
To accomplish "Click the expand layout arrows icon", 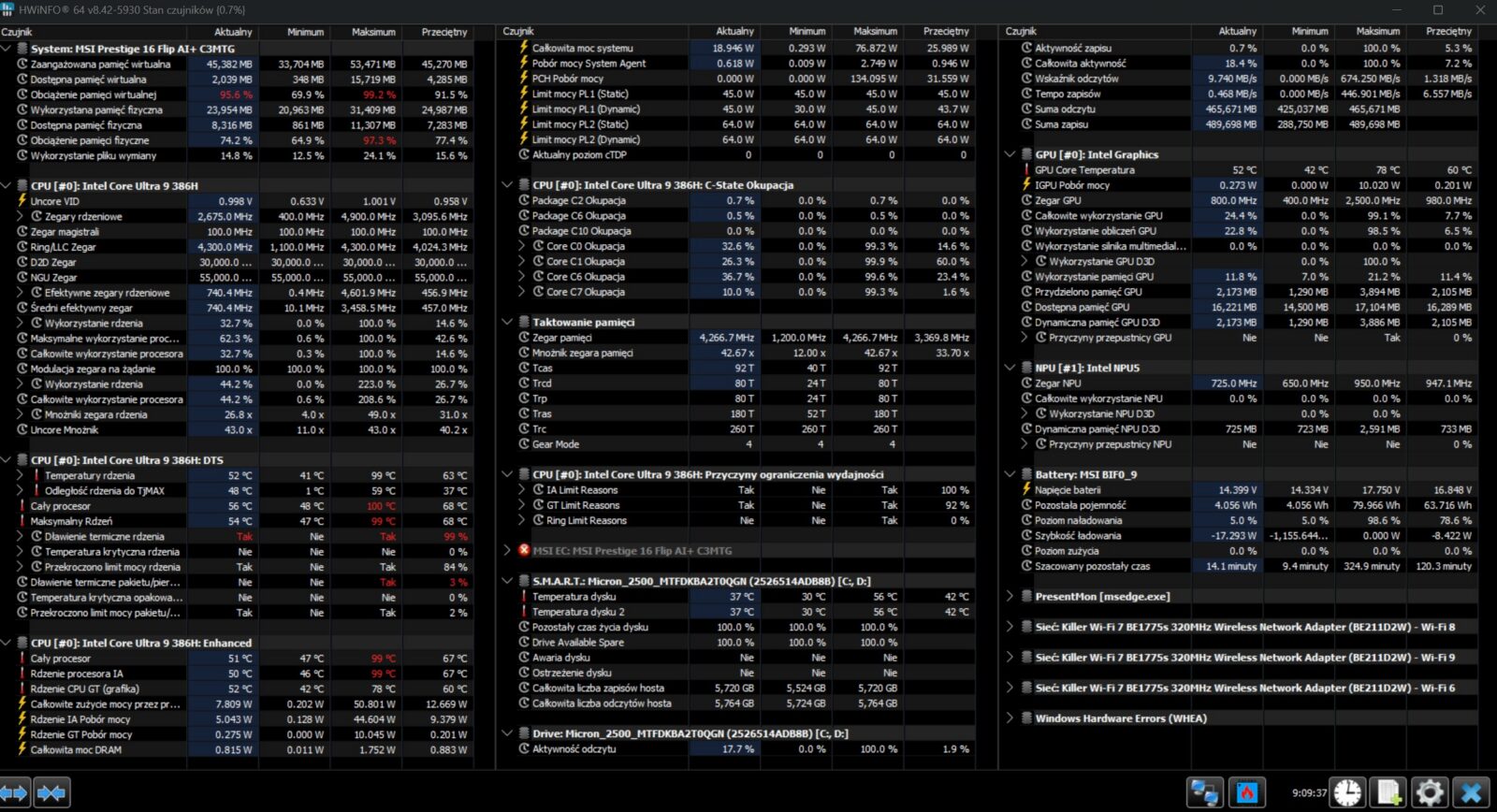I will [x=14, y=793].
